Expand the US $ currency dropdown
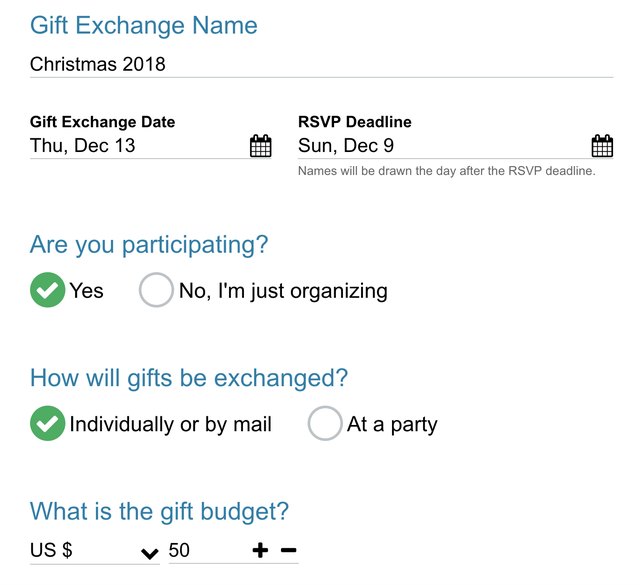640x585 pixels. click(x=95, y=550)
